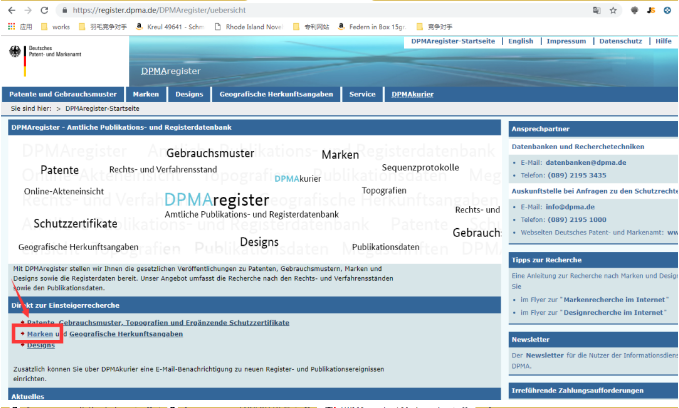The height and width of the screenshot is (408, 679).
Task: Click the DPMAregister banner image center logo
Action: point(216,200)
